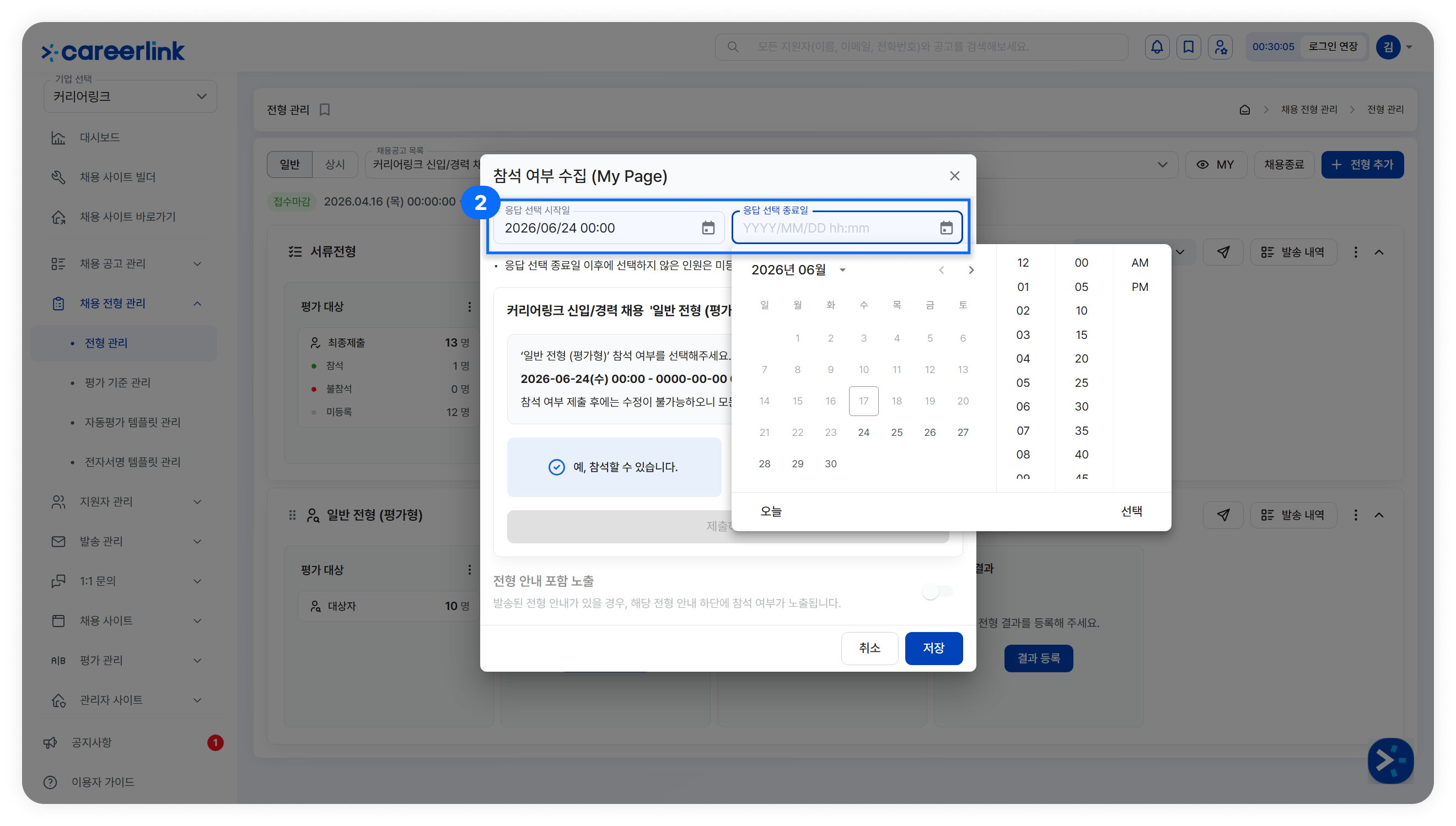Click 취소 button in dialog

click(869, 648)
